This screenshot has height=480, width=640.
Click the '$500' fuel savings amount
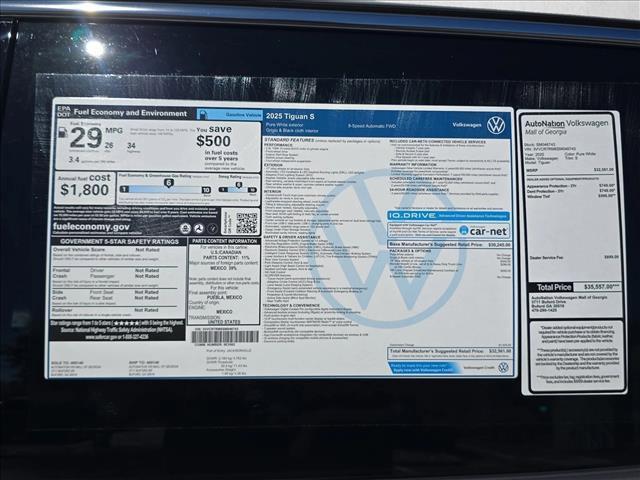(213, 141)
